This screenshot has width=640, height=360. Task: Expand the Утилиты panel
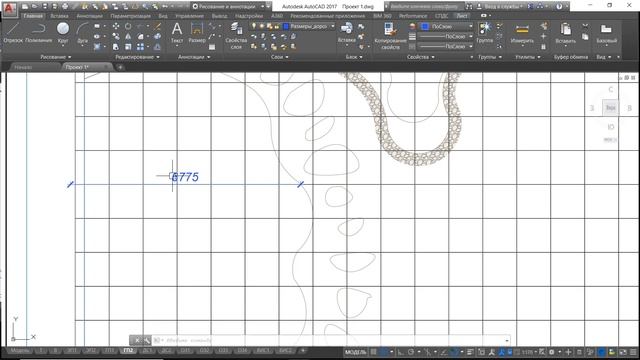coord(527,57)
